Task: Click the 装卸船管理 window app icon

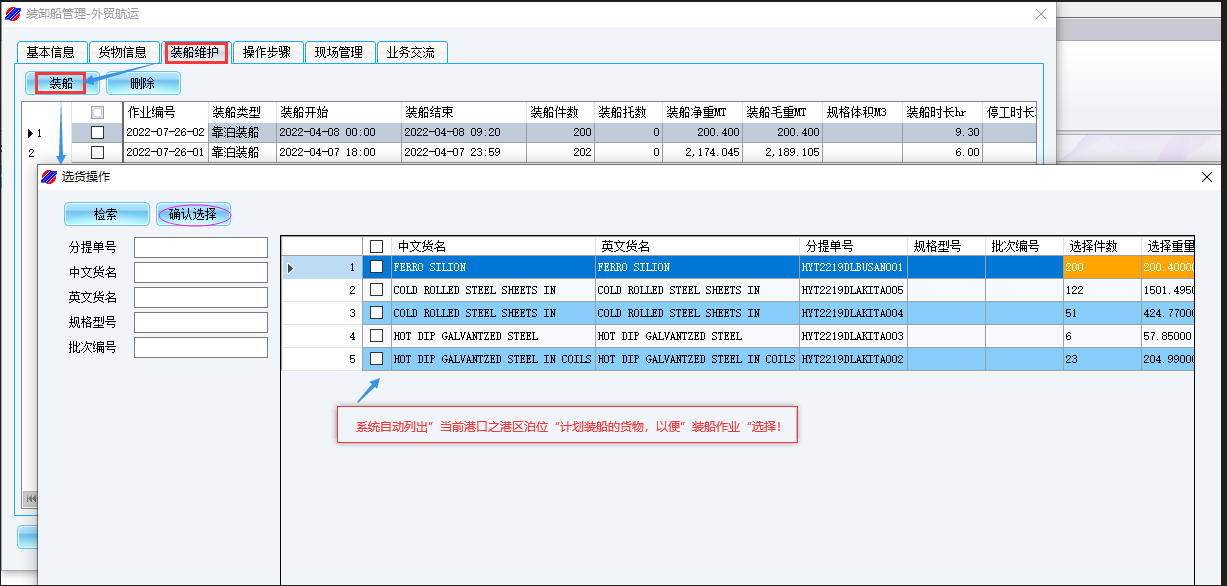Action: tap(13, 14)
